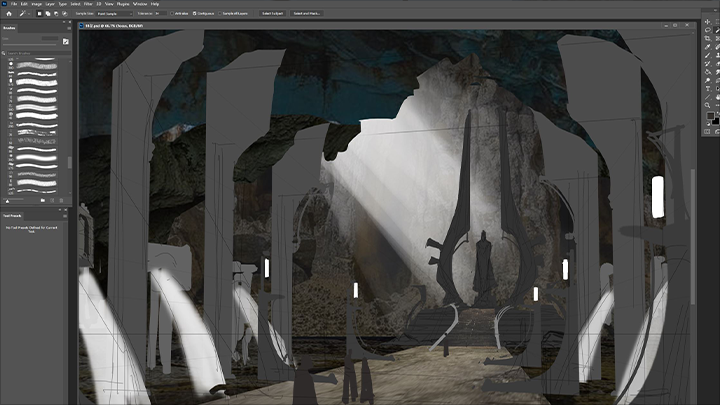Screen dimensions: 720x405
Task: Open the Layer menu
Action: [x=50, y=4]
